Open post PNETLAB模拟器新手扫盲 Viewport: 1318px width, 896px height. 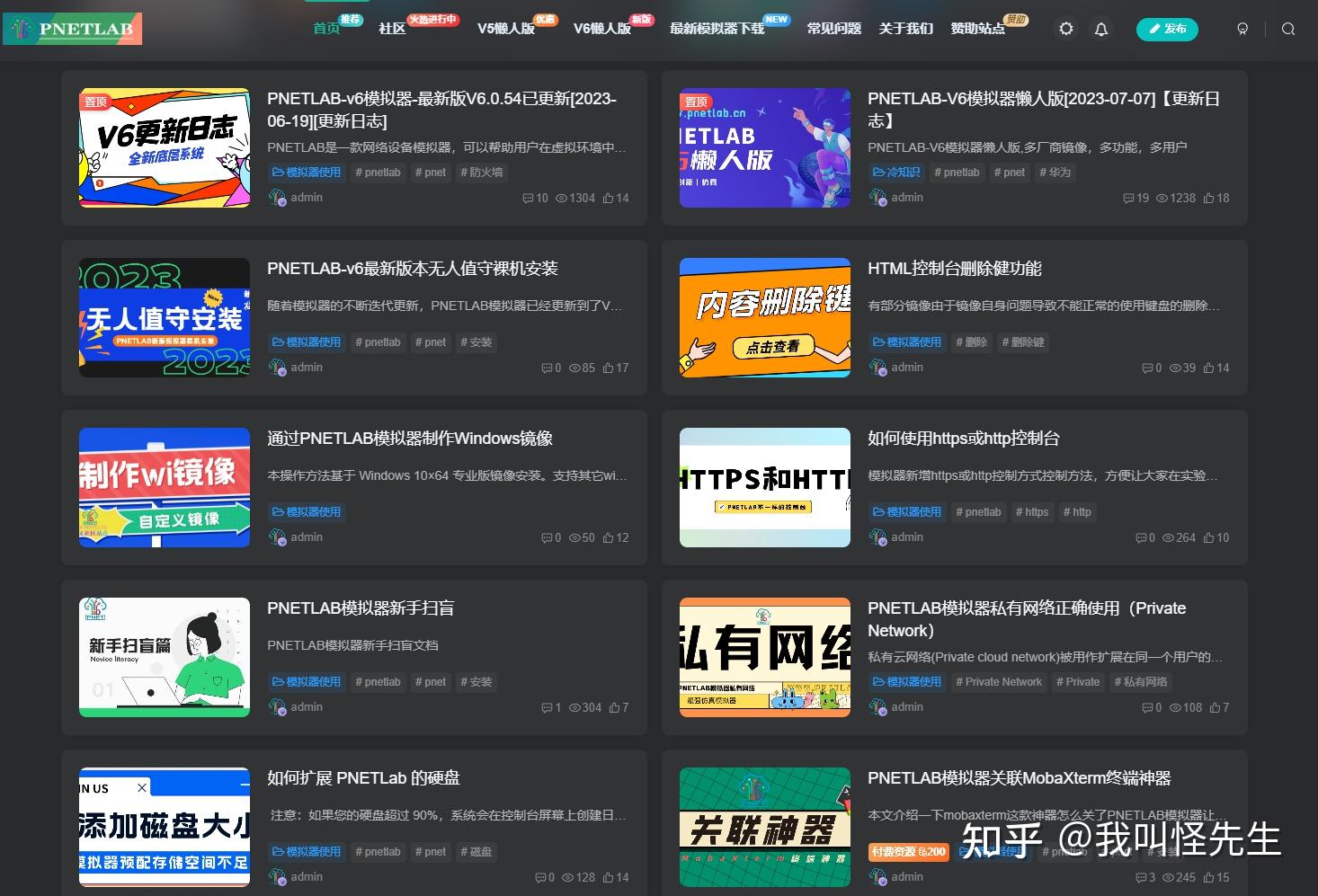[361, 608]
